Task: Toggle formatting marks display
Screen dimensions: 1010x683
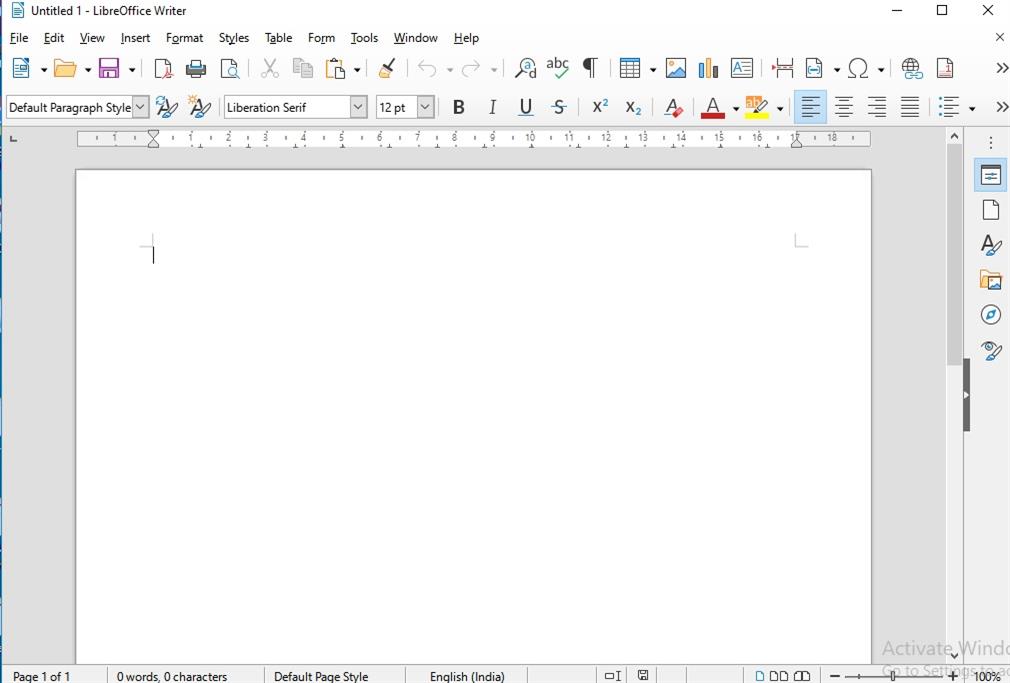Action: [590, 68]
